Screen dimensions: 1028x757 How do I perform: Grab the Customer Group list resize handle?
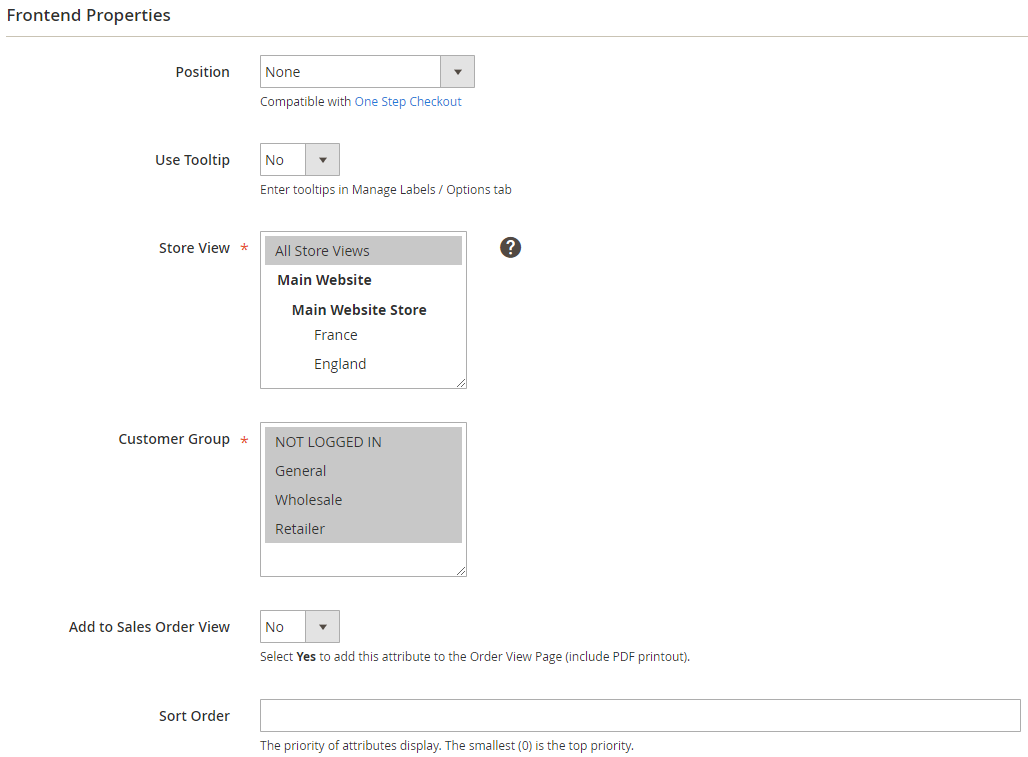click(x=462, y=571)
